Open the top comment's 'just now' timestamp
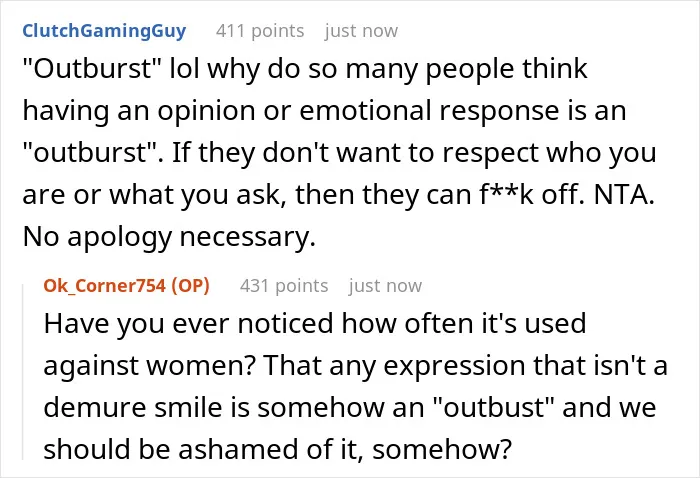Screen dimensions: 700x478 (361, 31)
